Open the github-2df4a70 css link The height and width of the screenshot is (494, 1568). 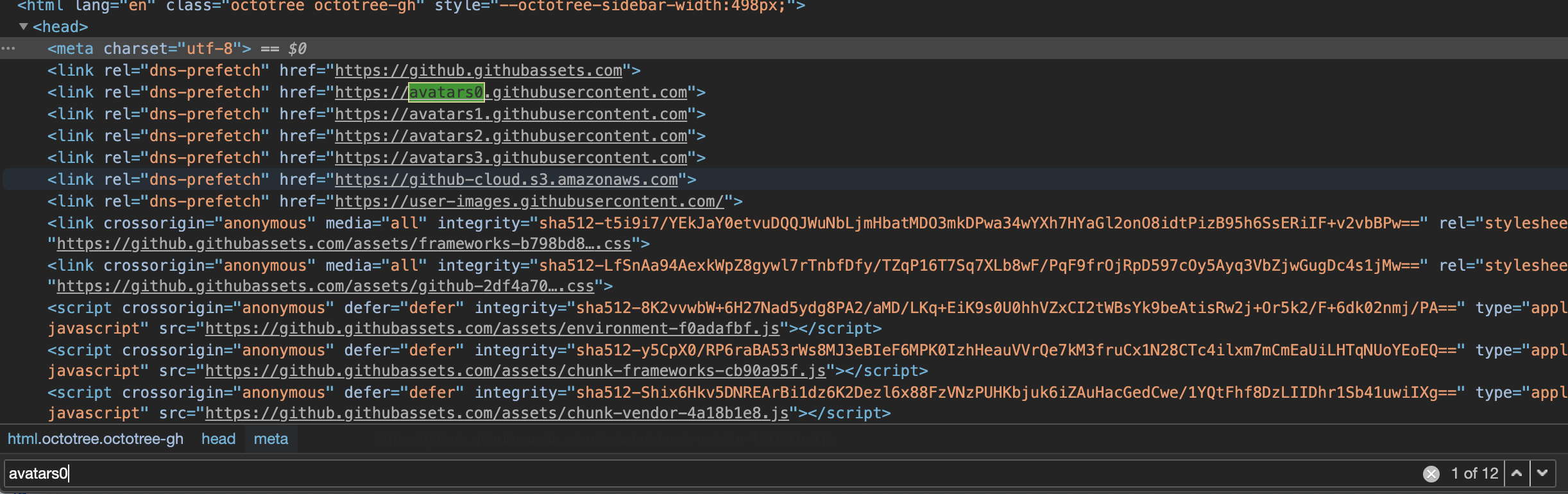click(x=325, y=286)
